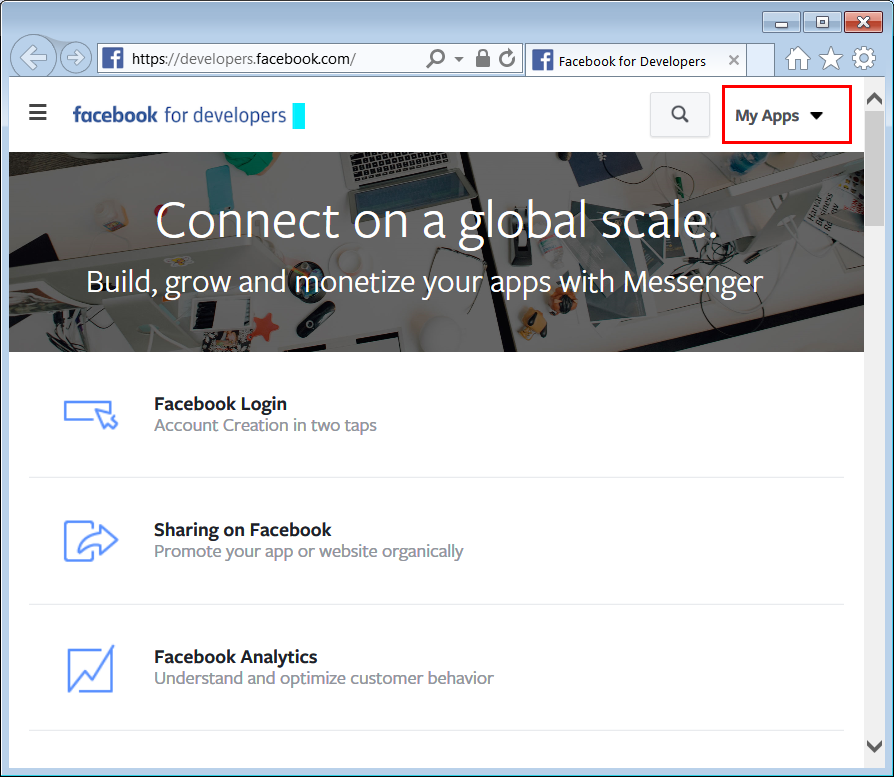Open Favorites with the star icon

coord(831,58)
